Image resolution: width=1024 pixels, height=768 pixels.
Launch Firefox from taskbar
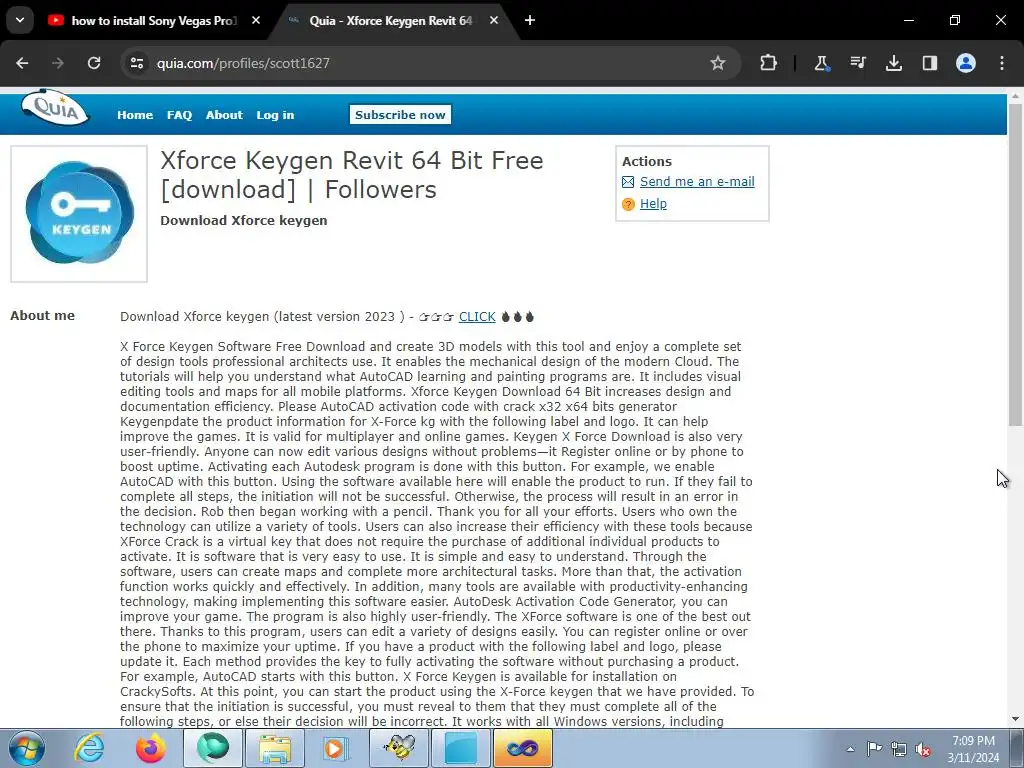click(x=150, y=748)
